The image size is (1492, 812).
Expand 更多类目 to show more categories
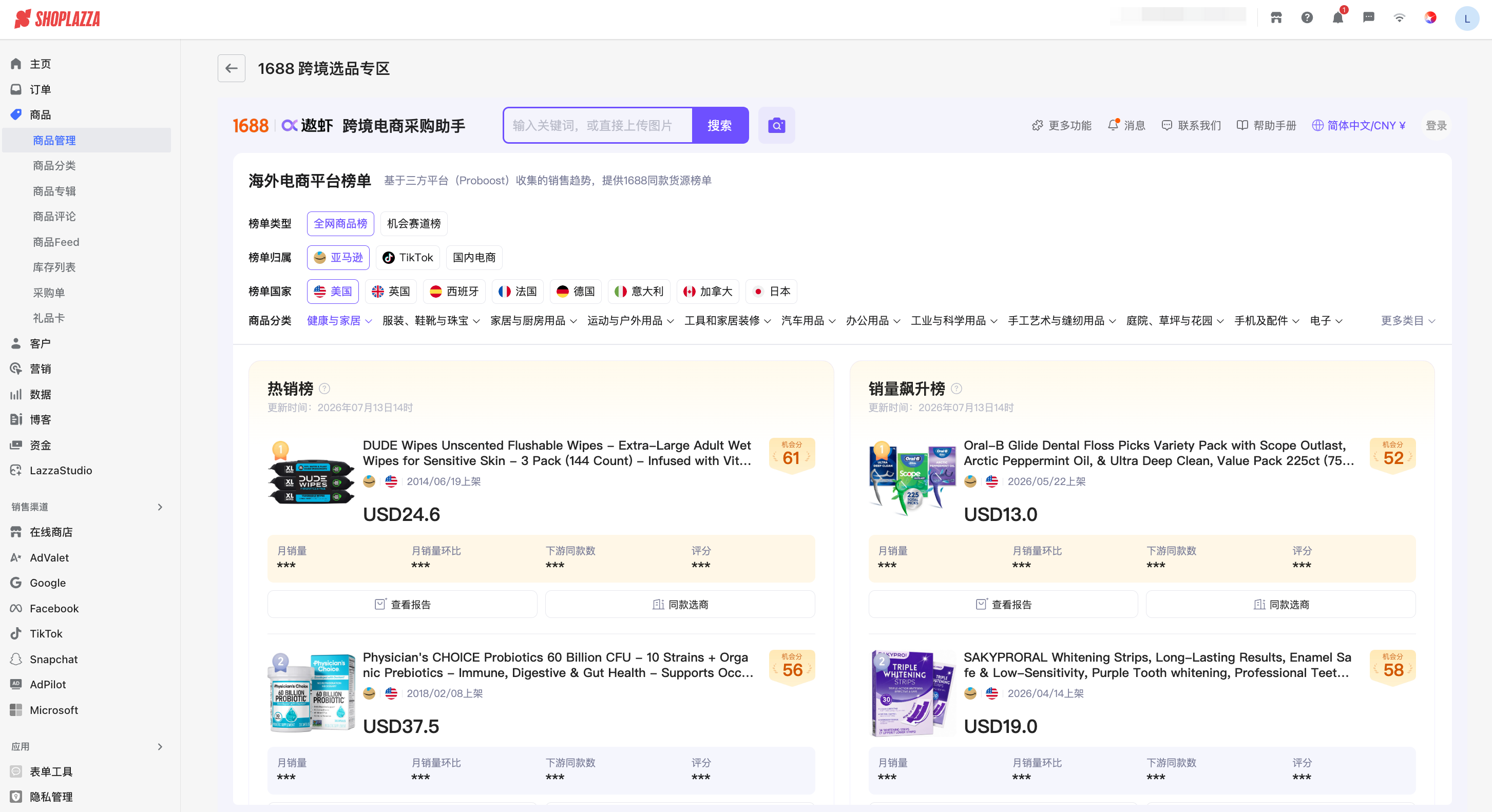click(x=1408, y=321)
